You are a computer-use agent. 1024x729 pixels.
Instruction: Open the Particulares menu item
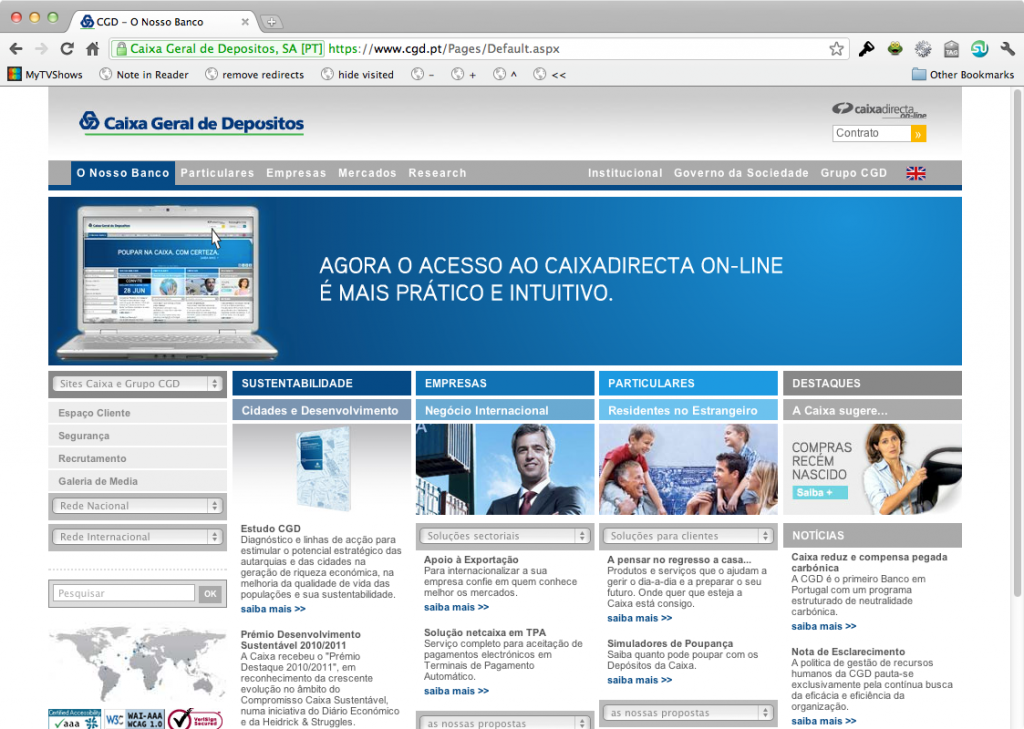(217, 173)
